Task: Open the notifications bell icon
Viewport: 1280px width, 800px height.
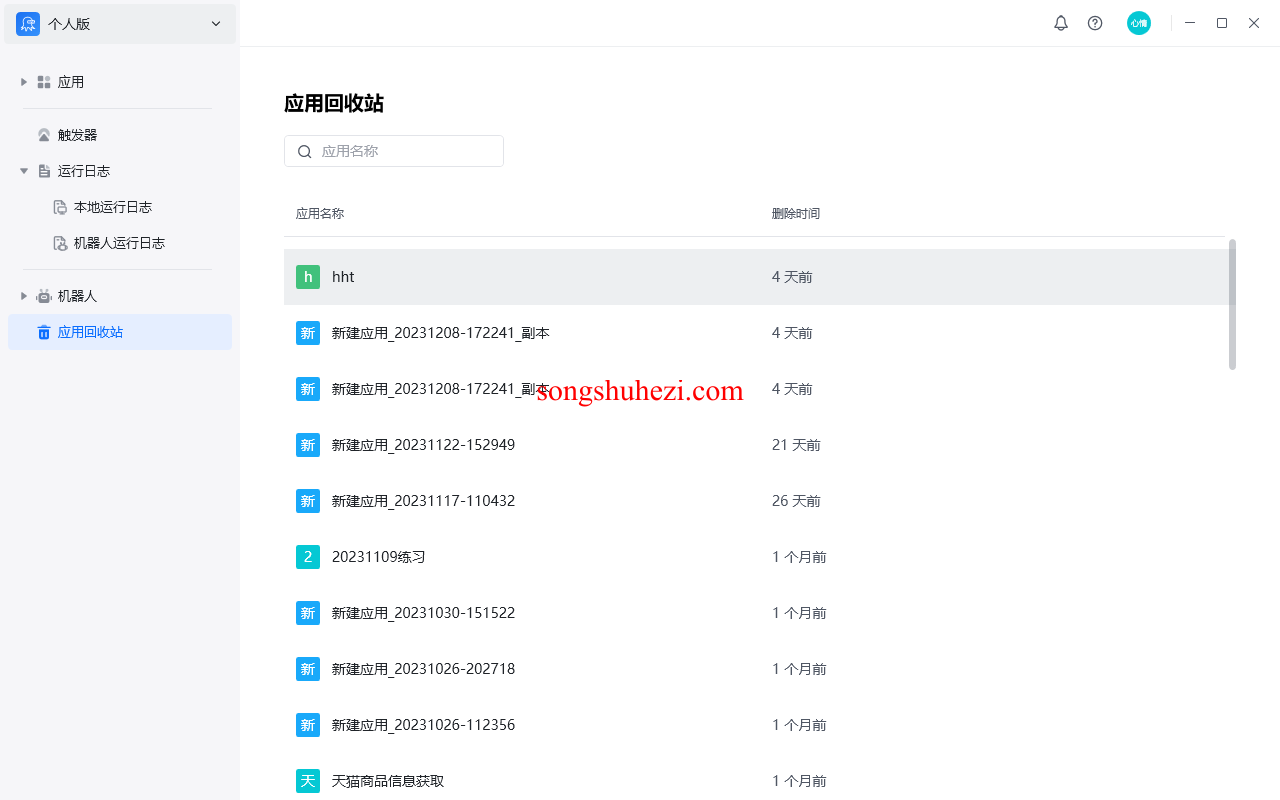Action: pyautogui.click(x=1061, y=23)
